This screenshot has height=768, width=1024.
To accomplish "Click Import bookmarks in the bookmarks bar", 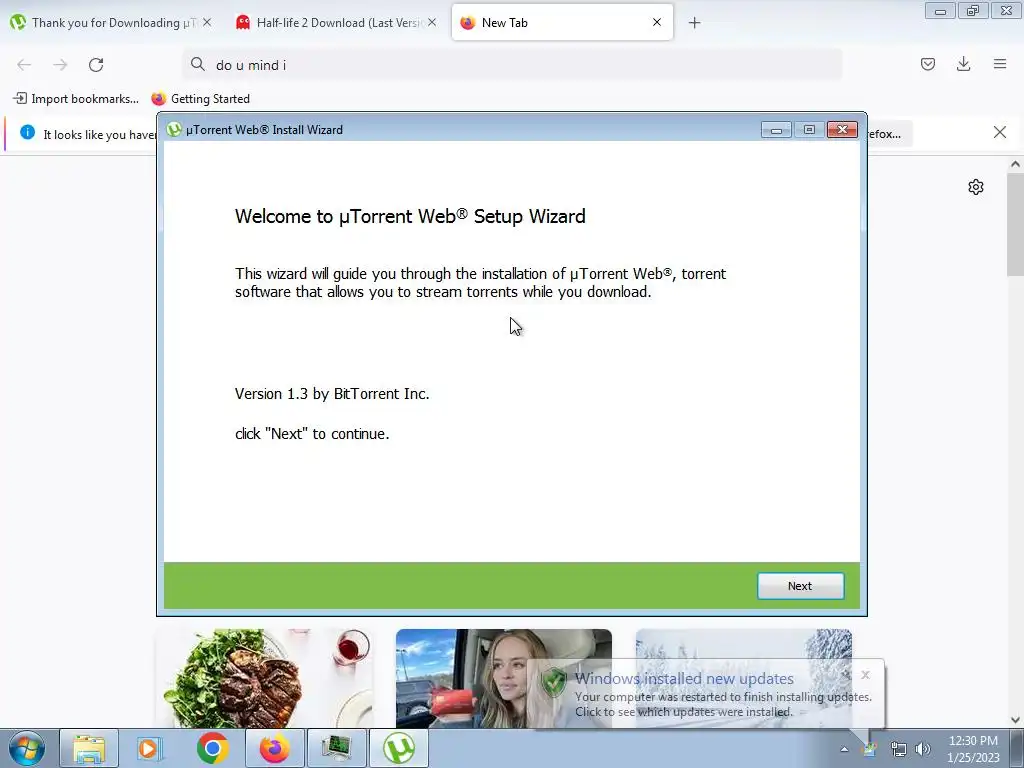I will coord(76,99).
